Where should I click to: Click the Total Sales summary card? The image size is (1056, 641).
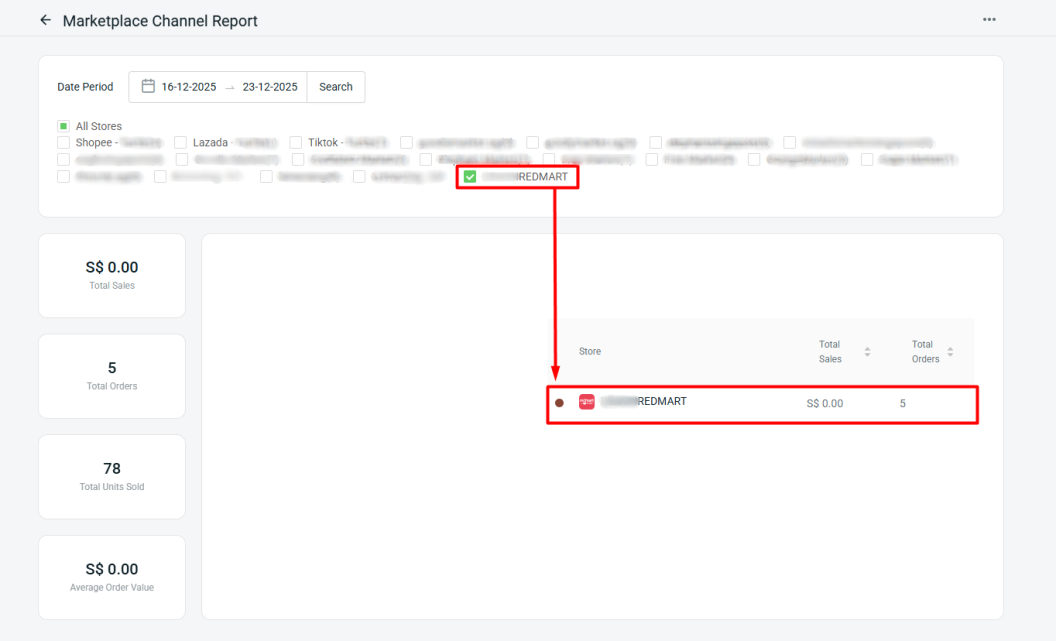click(x=112, y=275)
